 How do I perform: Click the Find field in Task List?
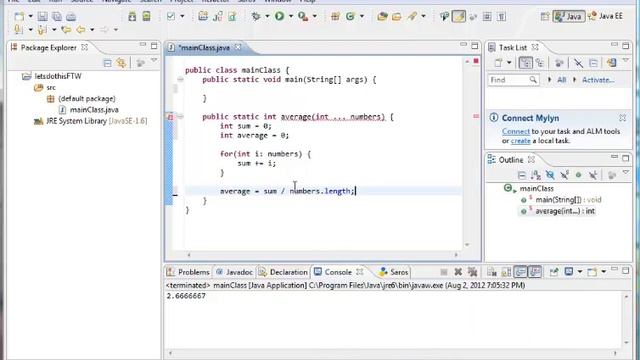[513, 80]
